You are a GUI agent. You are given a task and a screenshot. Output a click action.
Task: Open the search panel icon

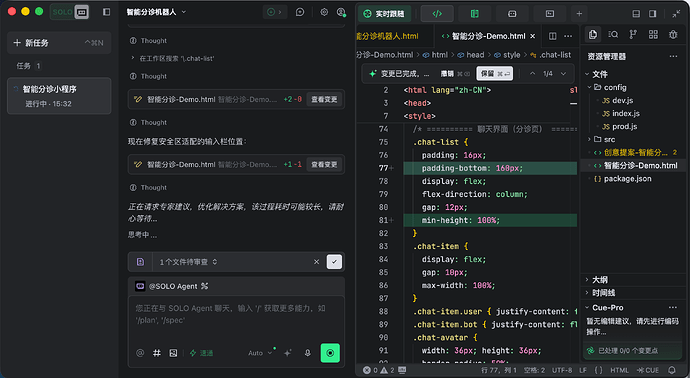click(613, 34)
